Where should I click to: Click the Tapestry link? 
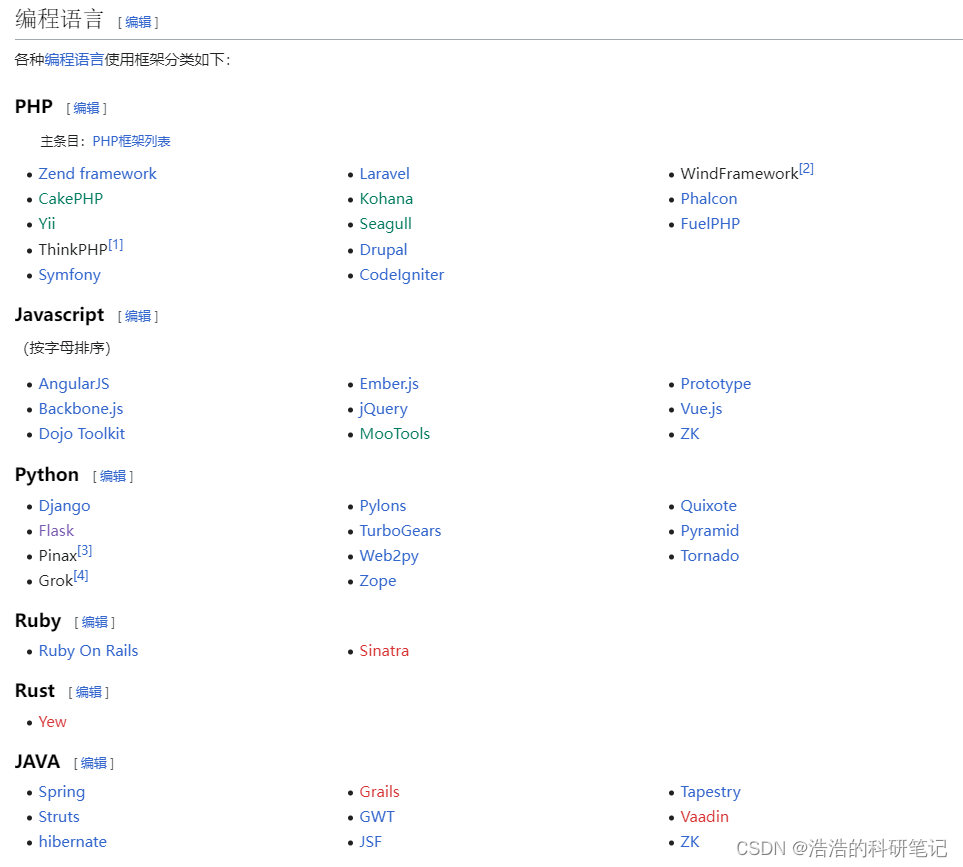[x=711, y=792]
